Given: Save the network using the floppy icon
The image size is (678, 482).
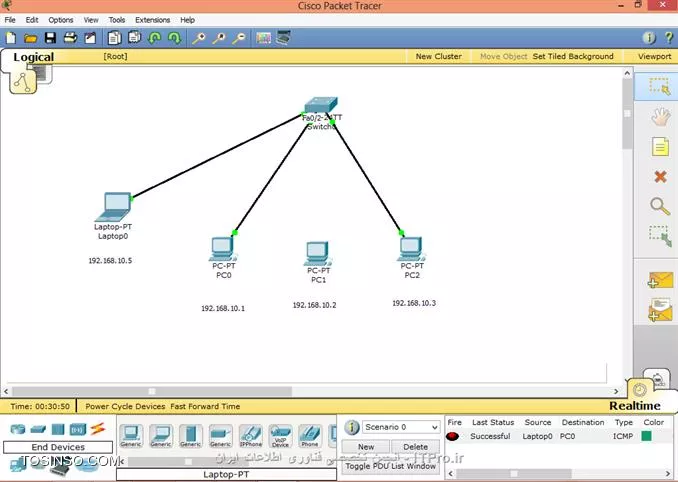Looking at the screenshot, I should coord(50,38).
